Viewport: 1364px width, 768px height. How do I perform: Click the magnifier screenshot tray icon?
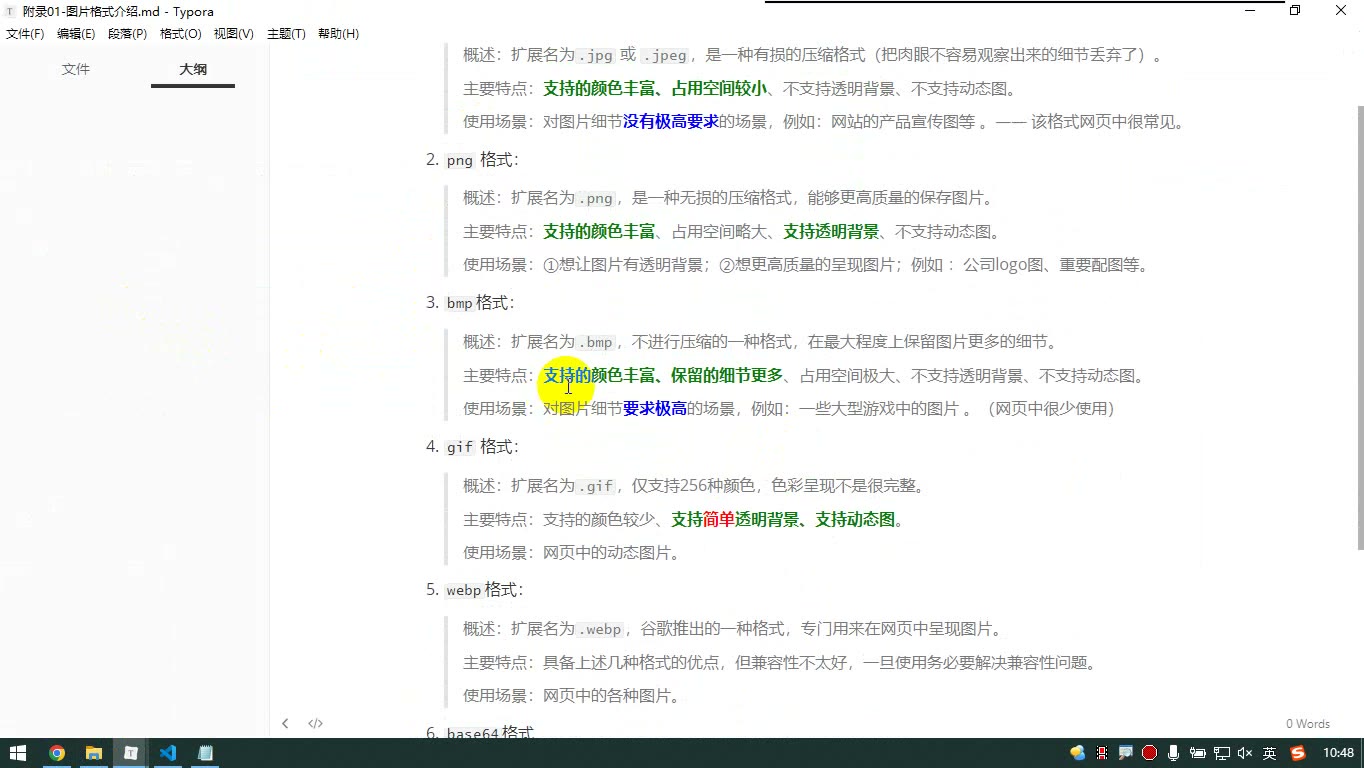(1126, 753)
